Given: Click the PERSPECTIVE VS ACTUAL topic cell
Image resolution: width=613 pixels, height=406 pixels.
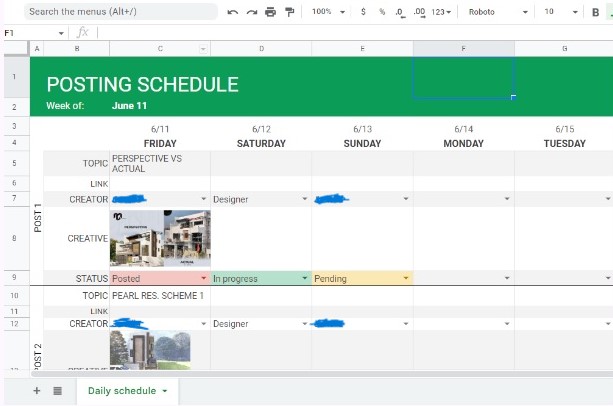Looking at the screenshot, I should pyautogui.click(x=160, y=163).
